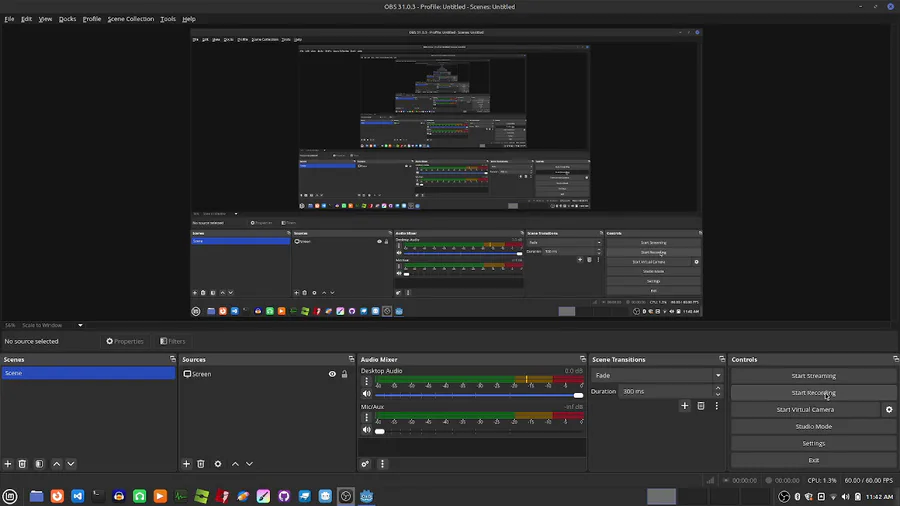Click the disabled Properties button
This screenshot has width=900, height=506.
coord(125,341)
